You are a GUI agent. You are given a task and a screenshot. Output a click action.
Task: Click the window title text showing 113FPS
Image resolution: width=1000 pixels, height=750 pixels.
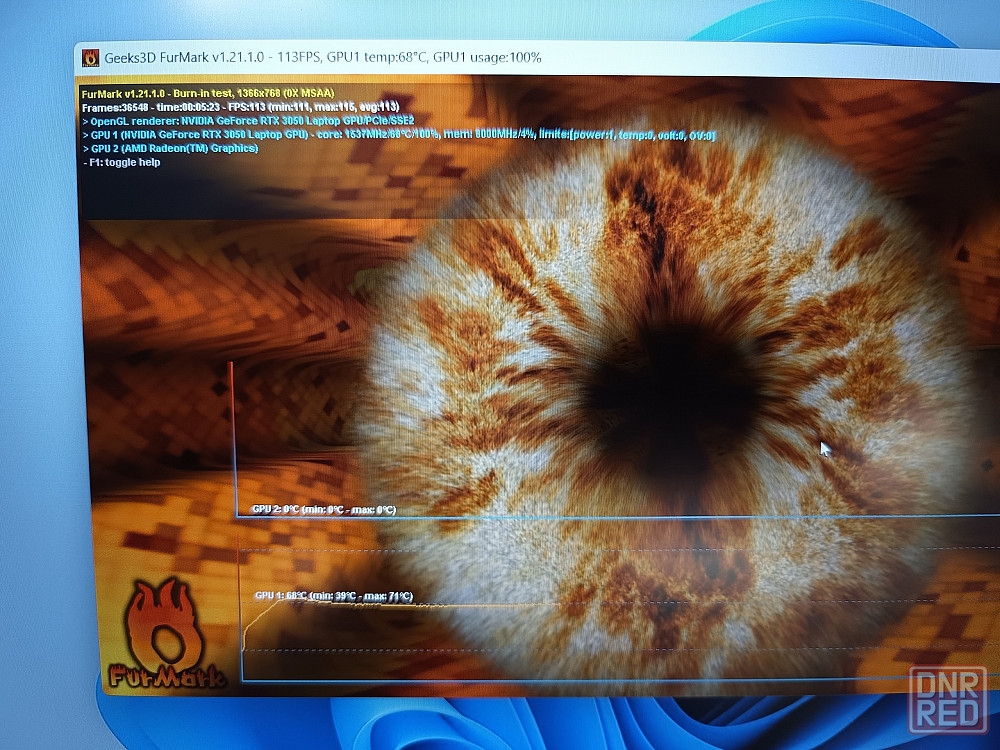pyautogui.click(x=322, y=57)
